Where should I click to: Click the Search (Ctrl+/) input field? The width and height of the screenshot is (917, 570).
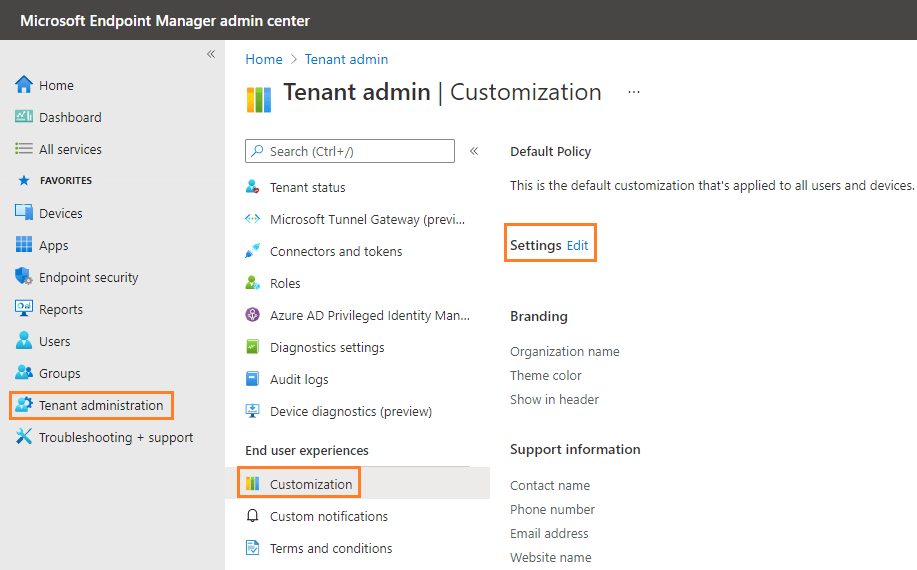(x=350, y=151)
